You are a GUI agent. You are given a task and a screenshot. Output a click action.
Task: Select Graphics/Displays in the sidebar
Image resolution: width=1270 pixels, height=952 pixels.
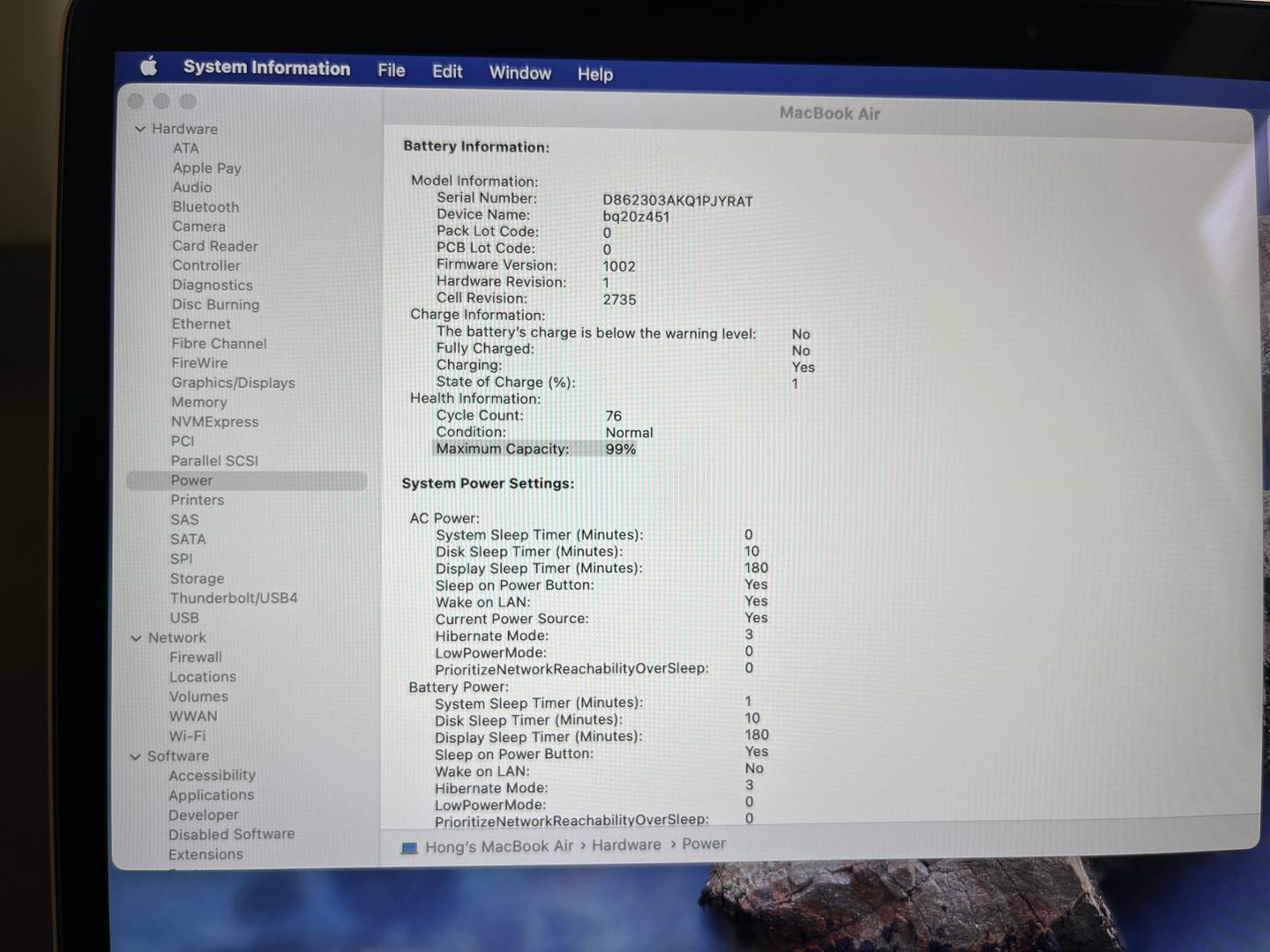[233, 383]
